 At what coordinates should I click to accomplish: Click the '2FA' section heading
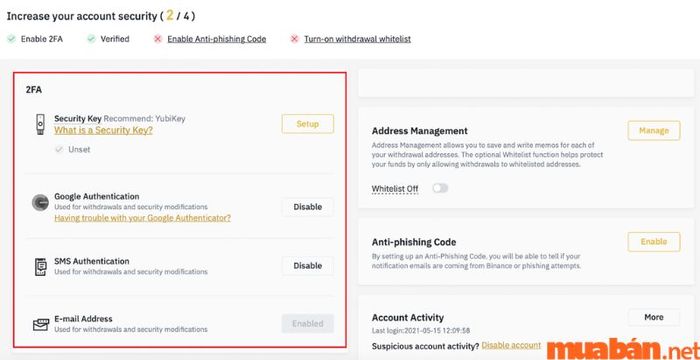(x=33, y=90)
